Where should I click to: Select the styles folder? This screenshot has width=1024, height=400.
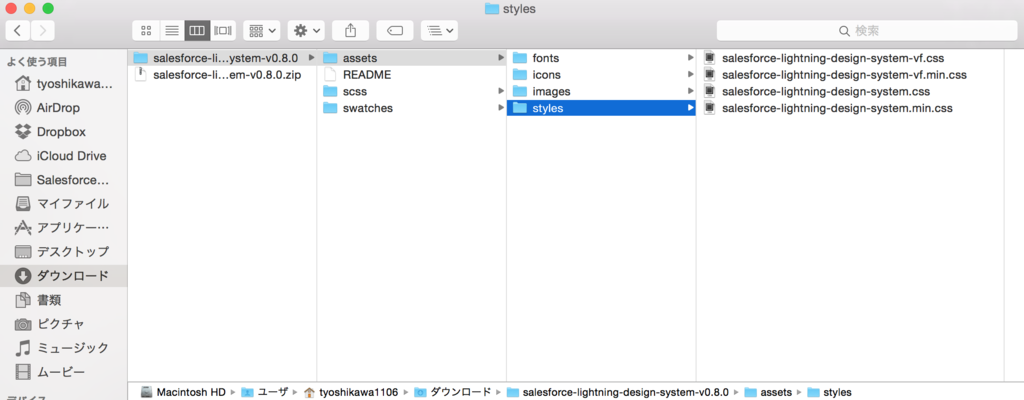pyautogui.click(x=601, y=108)
